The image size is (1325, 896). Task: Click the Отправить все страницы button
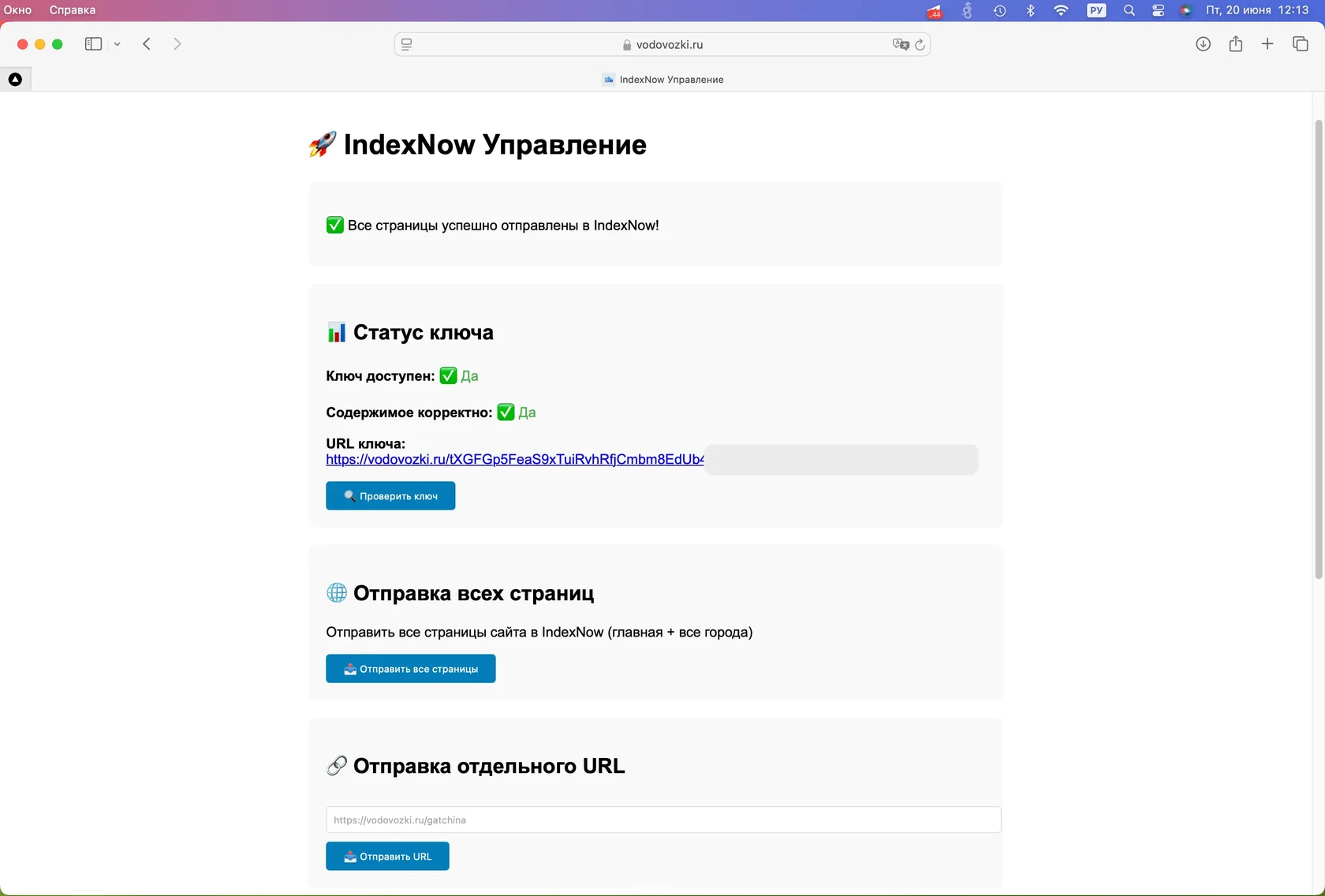[x=410, y=668]
